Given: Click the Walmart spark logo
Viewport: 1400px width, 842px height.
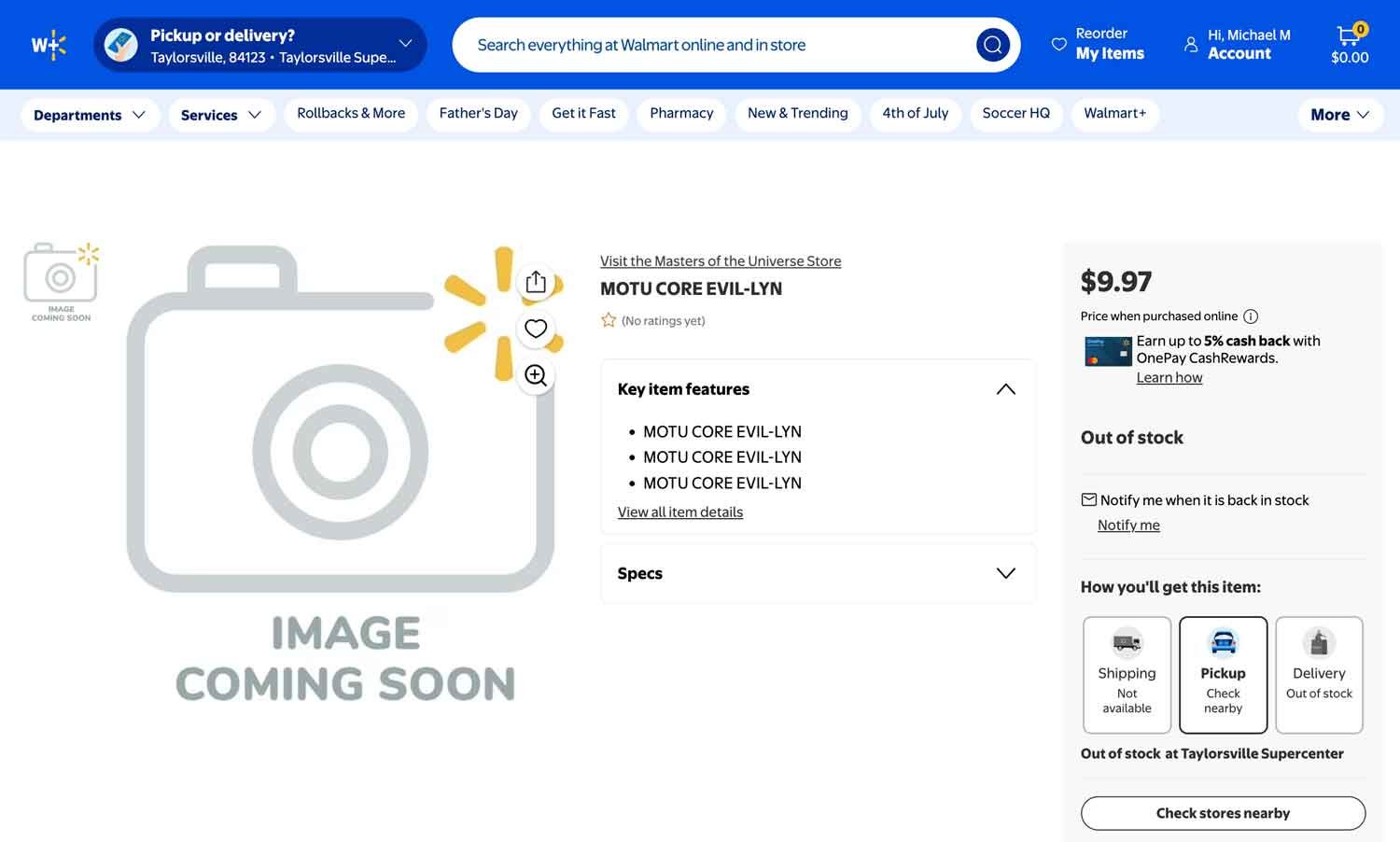Looking at the screenshot, I should [49, 45].
